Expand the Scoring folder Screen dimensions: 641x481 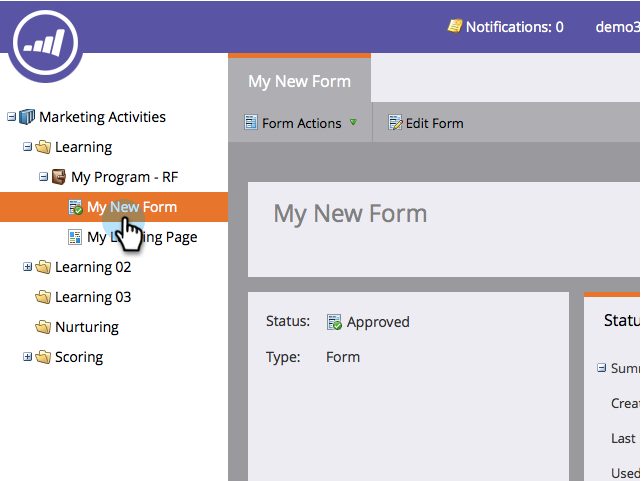pyautogui.click(x=27, y=357)
